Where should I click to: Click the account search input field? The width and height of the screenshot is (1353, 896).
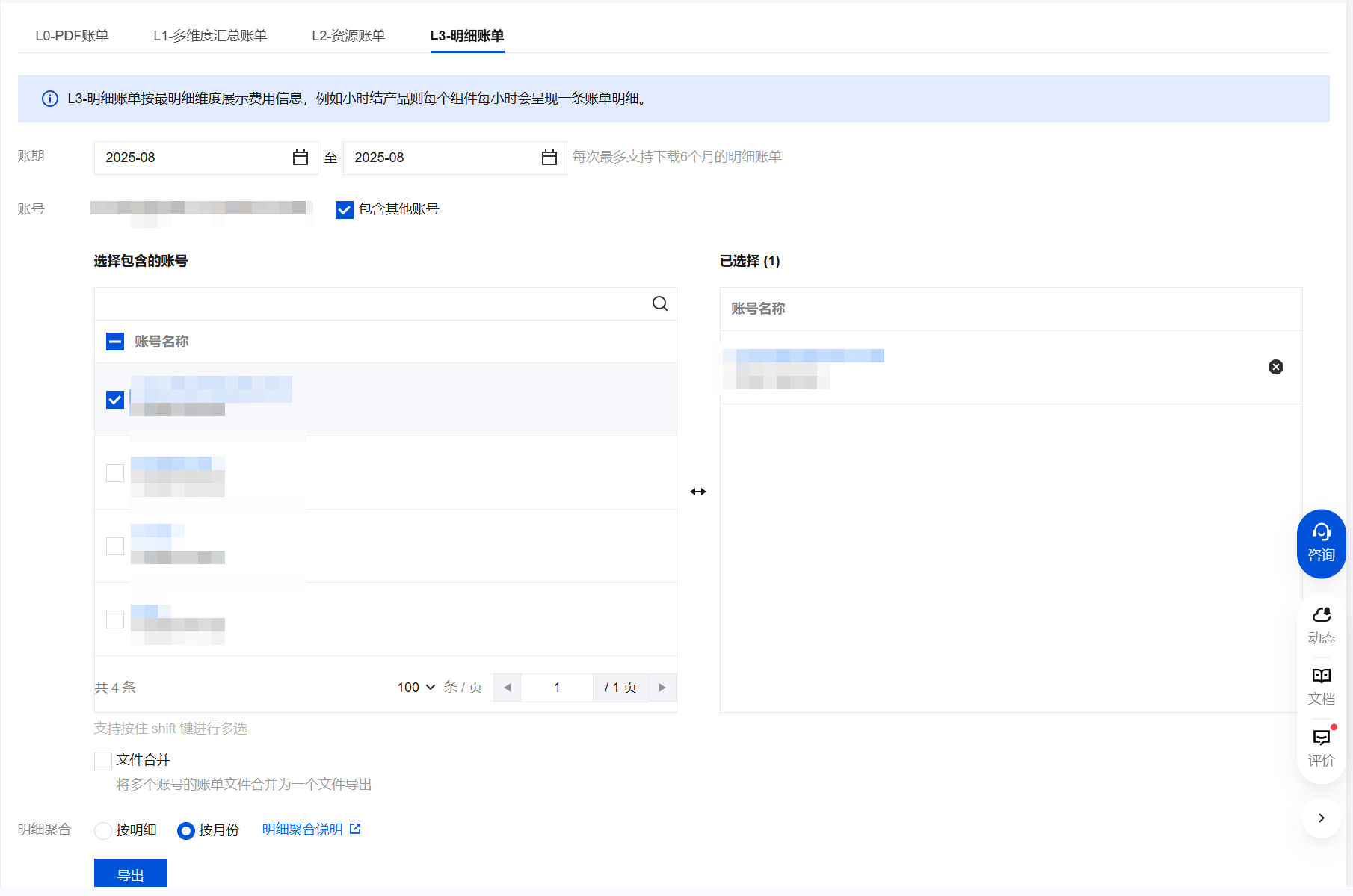[370, 303]
